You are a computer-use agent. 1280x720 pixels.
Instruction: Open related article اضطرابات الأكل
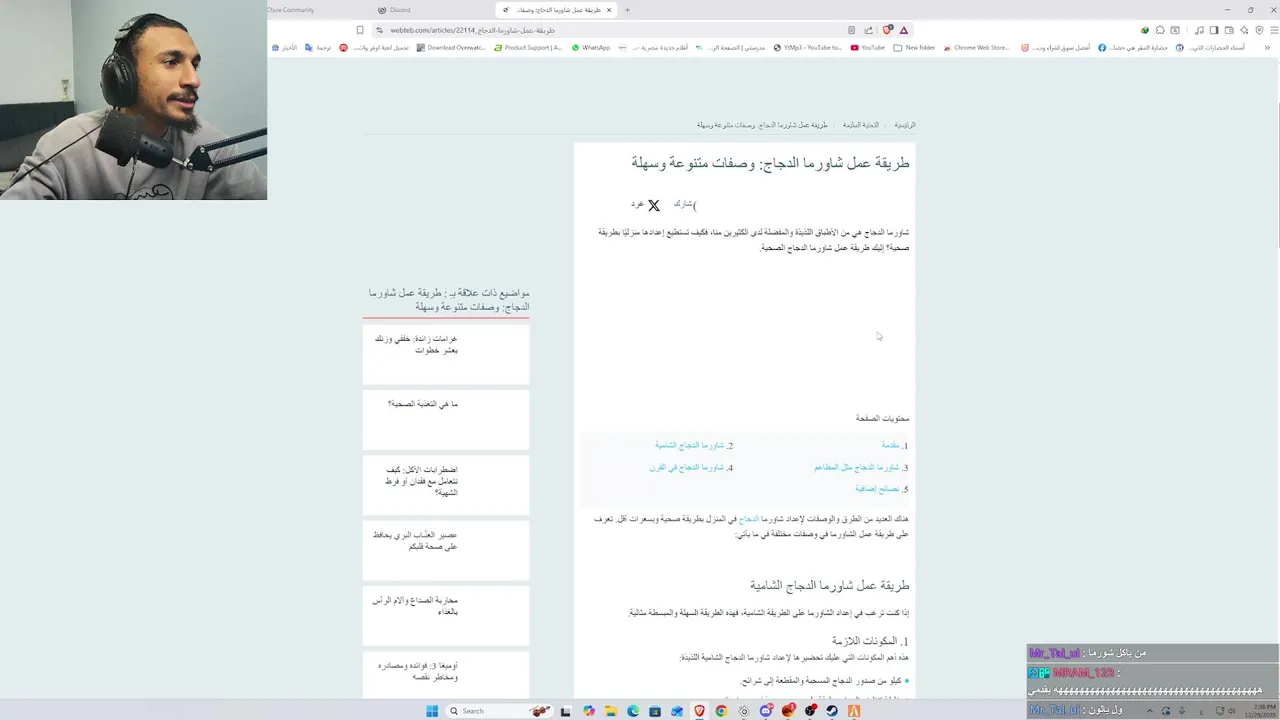pos(446,485)
